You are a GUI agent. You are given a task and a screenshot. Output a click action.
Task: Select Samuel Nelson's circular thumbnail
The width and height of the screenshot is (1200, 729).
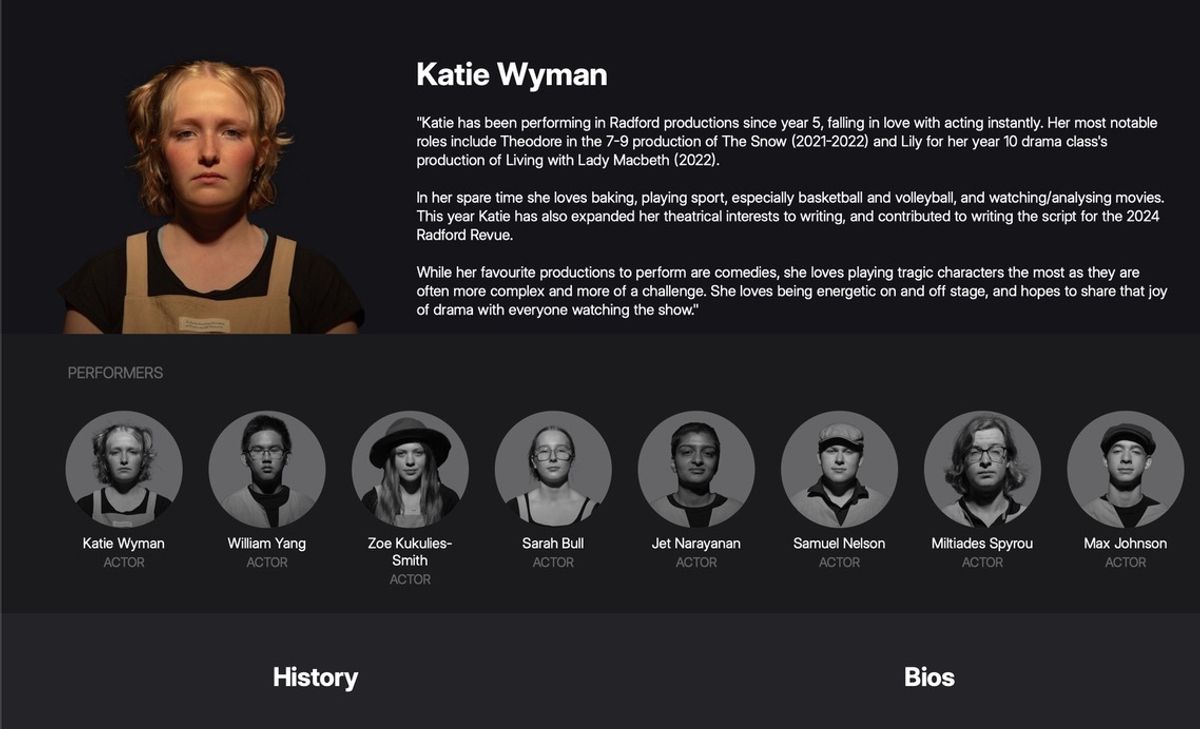tap(839, 469)
